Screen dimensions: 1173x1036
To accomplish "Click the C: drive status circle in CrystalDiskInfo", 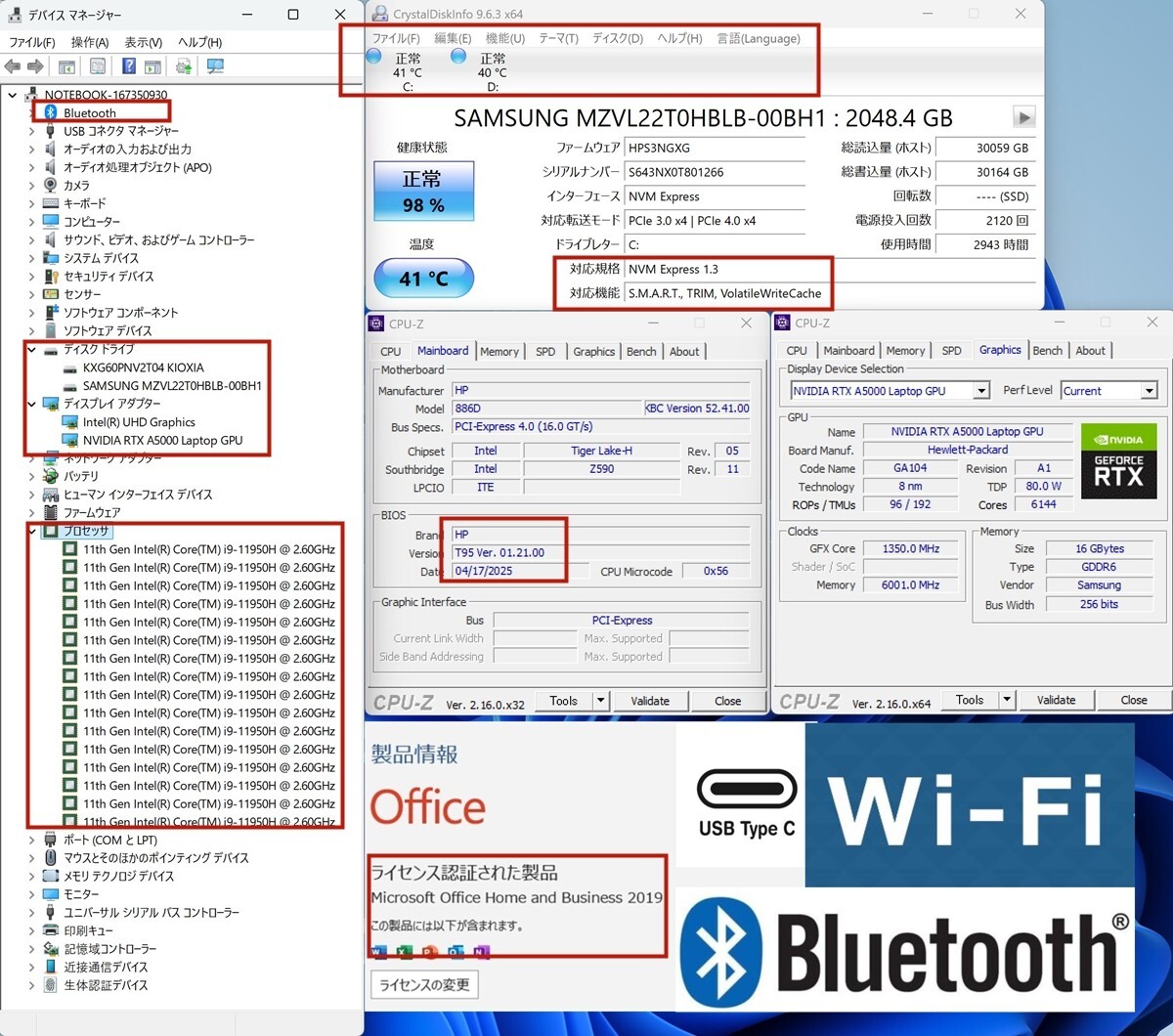I will (x=373, y=57).
